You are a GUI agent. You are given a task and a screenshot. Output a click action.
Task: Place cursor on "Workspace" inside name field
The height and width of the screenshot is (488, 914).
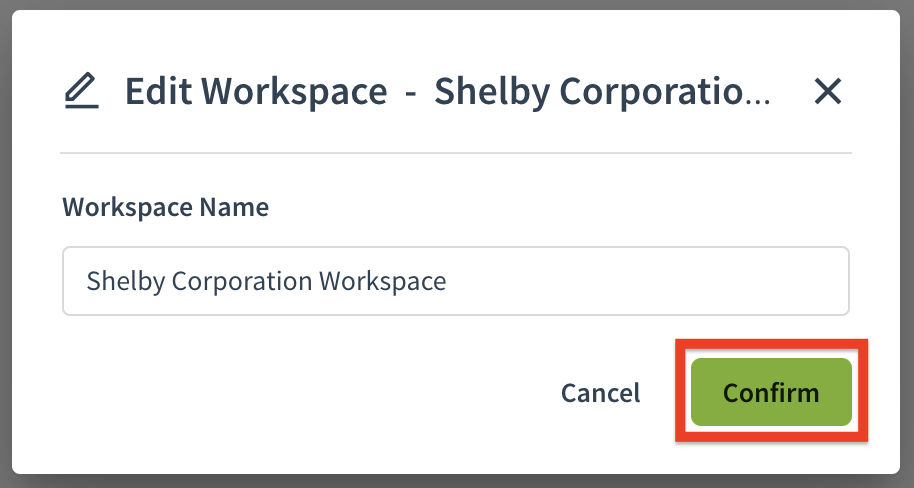382,282
